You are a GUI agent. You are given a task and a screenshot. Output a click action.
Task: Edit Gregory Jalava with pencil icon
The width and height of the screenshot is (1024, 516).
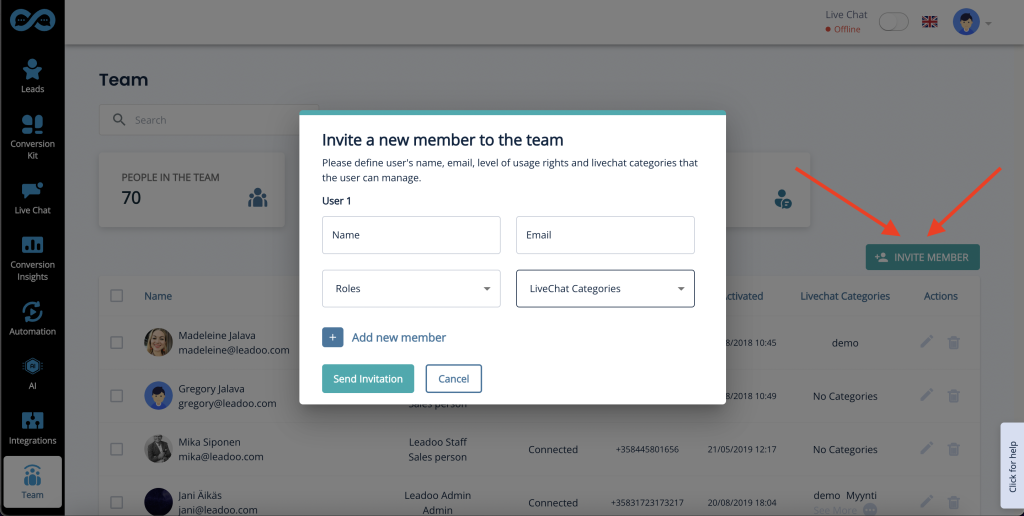pos(927,395)
